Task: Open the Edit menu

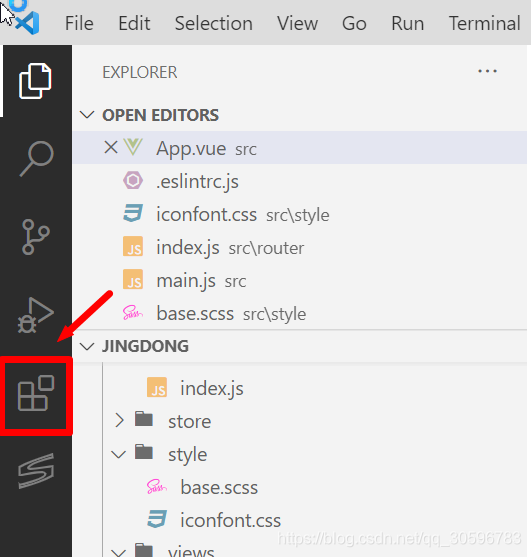Action: (x=134, y=23)
